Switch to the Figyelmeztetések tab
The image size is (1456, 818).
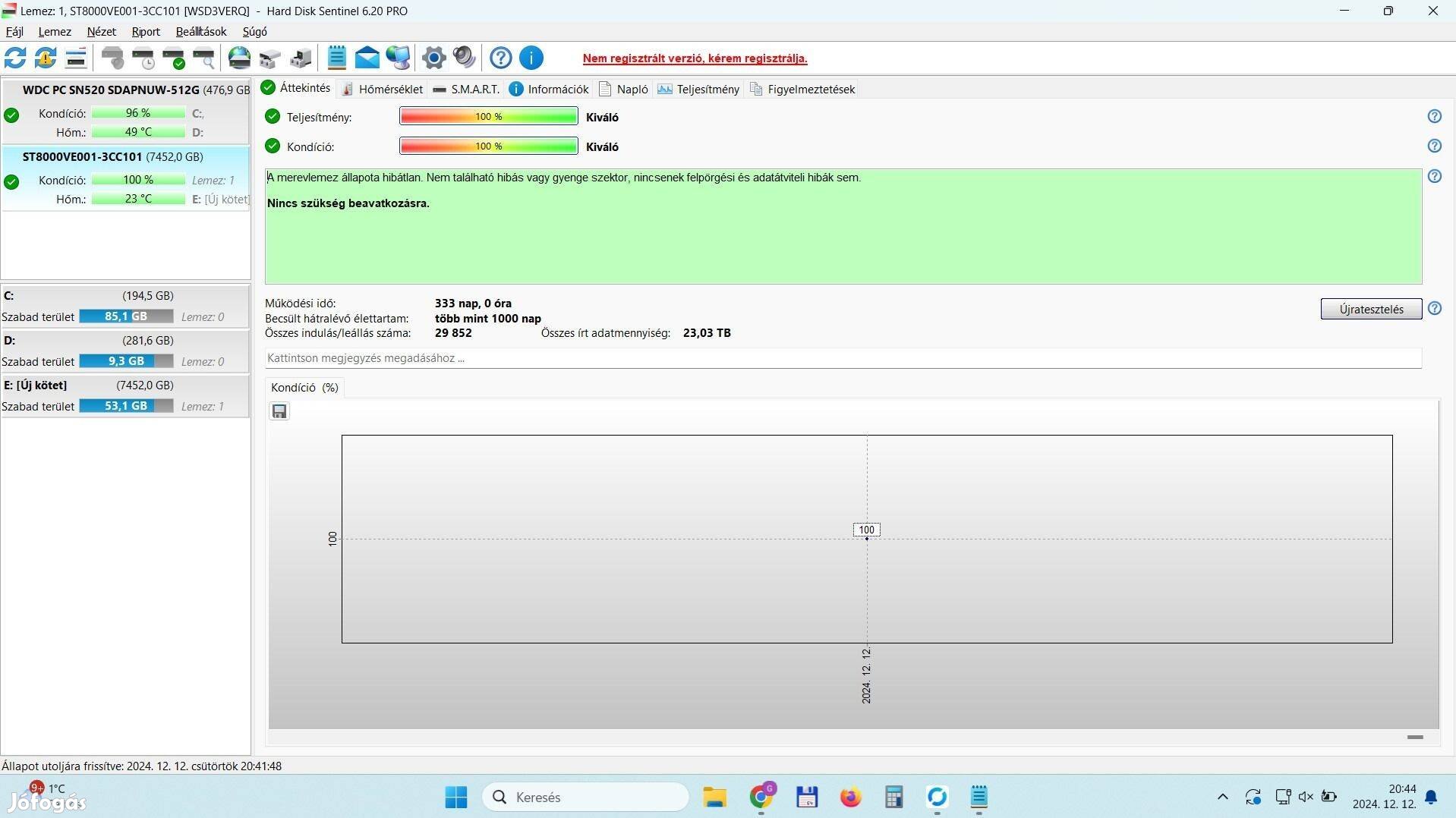coord(802,89)
